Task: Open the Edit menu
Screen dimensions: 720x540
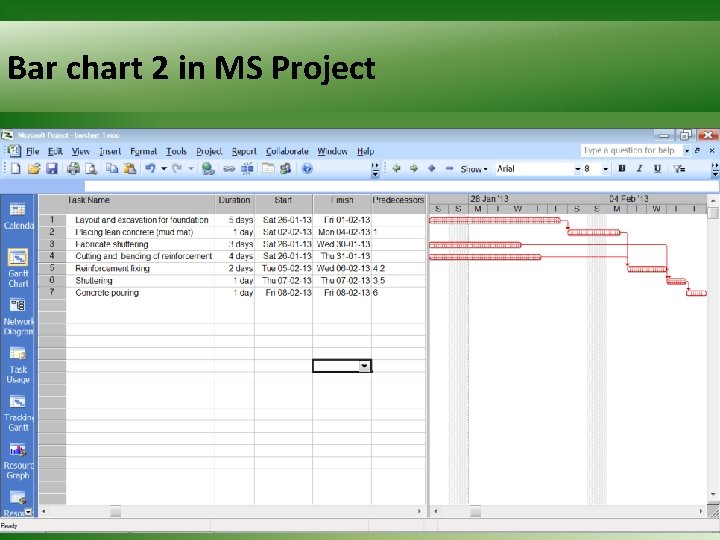Action: [x=55, y=151]
